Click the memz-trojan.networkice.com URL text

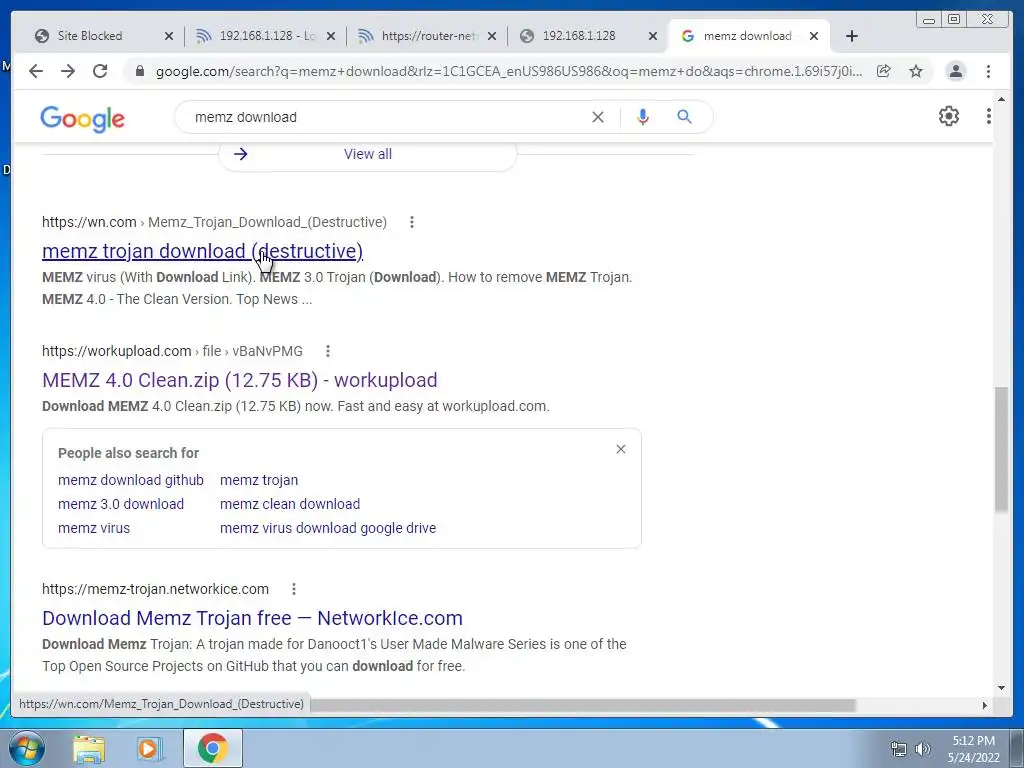pos(155,589)
